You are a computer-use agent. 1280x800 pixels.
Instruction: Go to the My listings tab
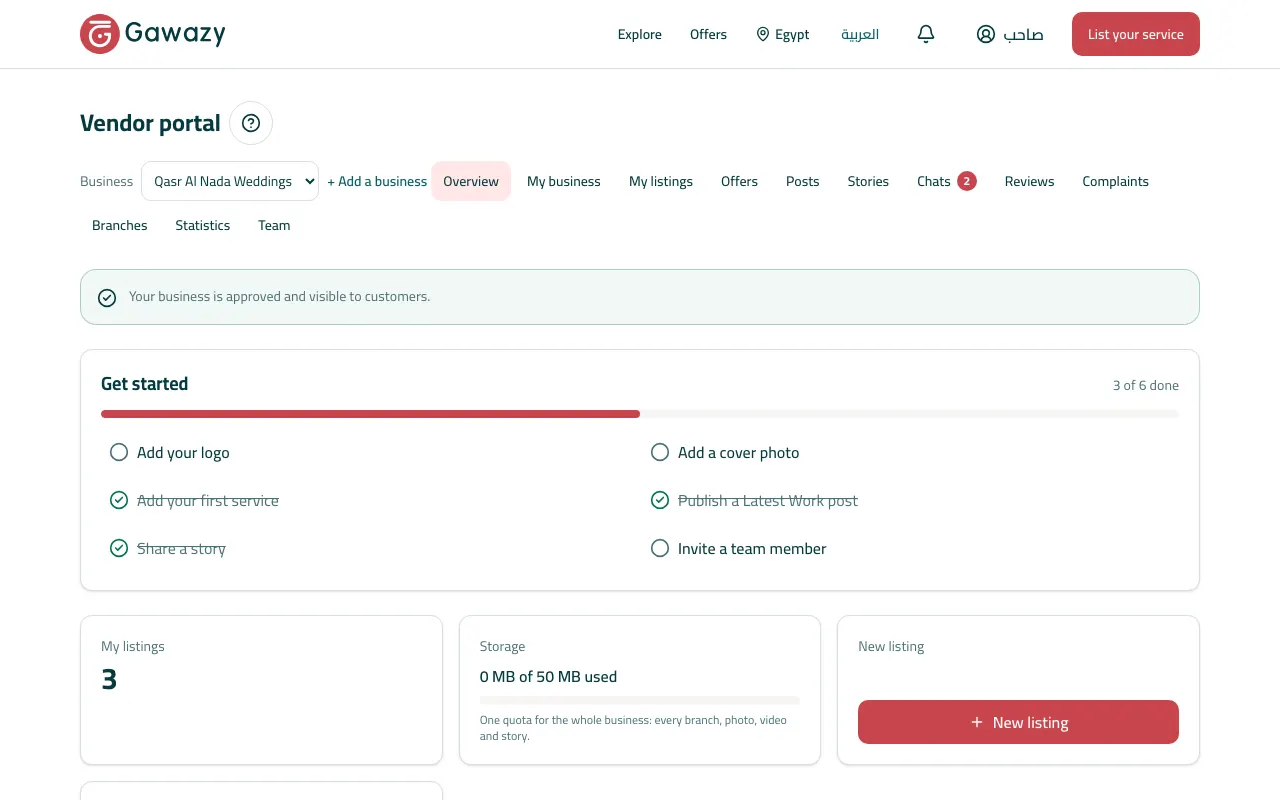pyautogui.click(x=661, y=181)
